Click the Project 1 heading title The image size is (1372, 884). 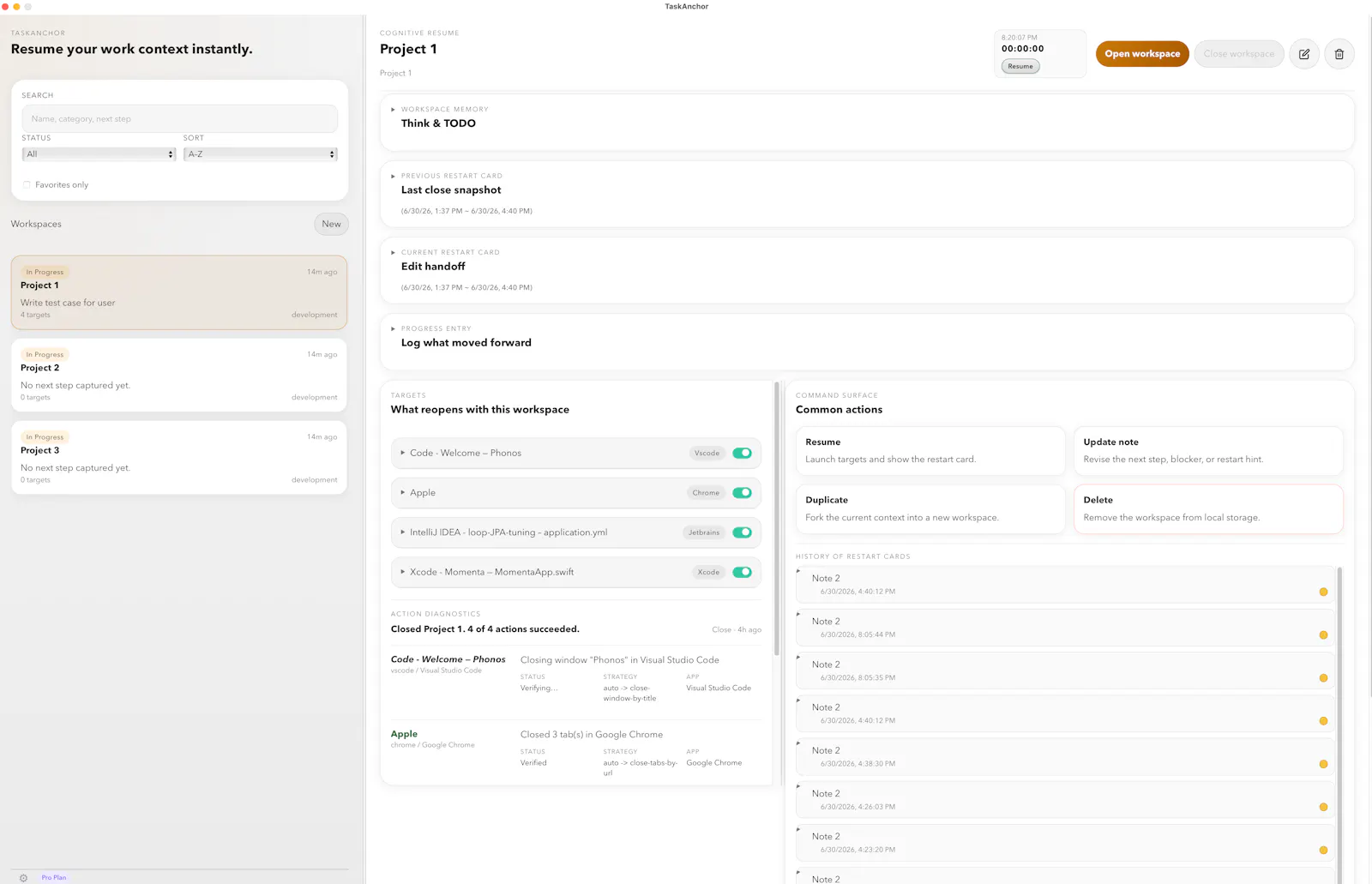click(408, 49)
